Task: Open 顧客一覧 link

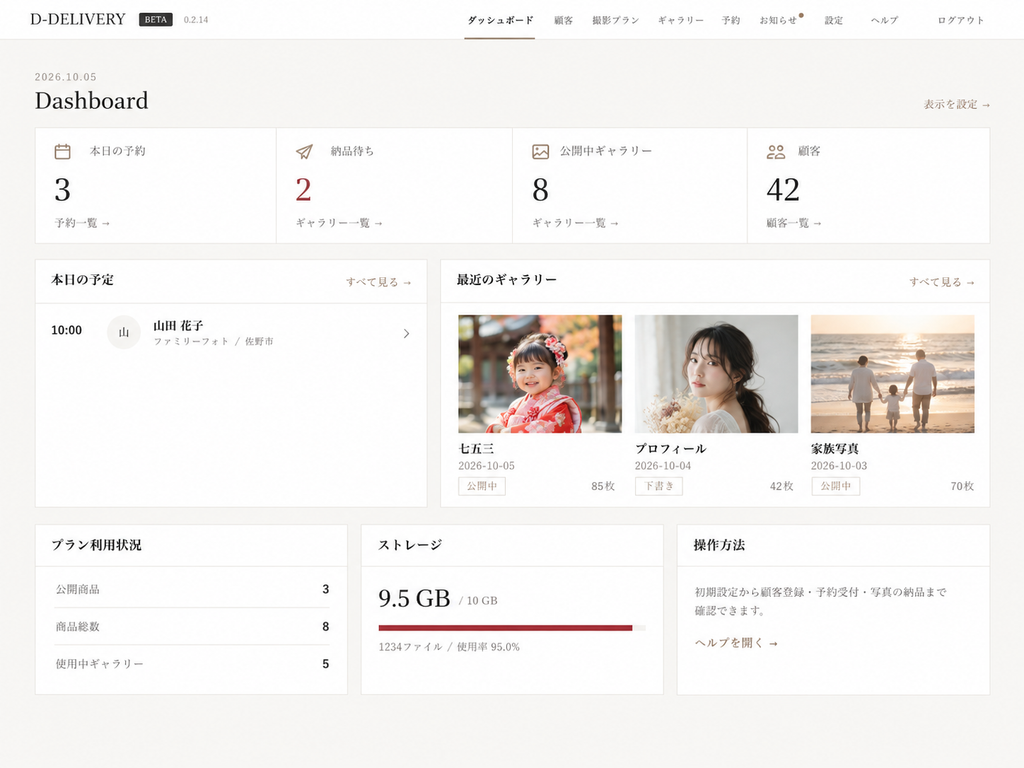Action: click(x=794, y=223)
